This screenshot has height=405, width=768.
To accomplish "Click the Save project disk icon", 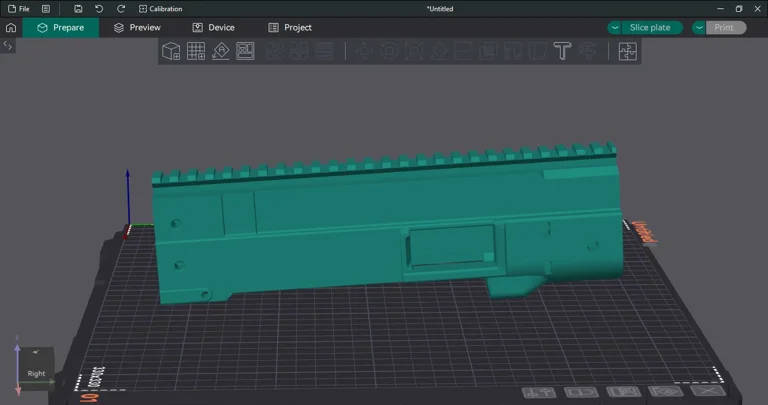I will (x=78, y=9).
